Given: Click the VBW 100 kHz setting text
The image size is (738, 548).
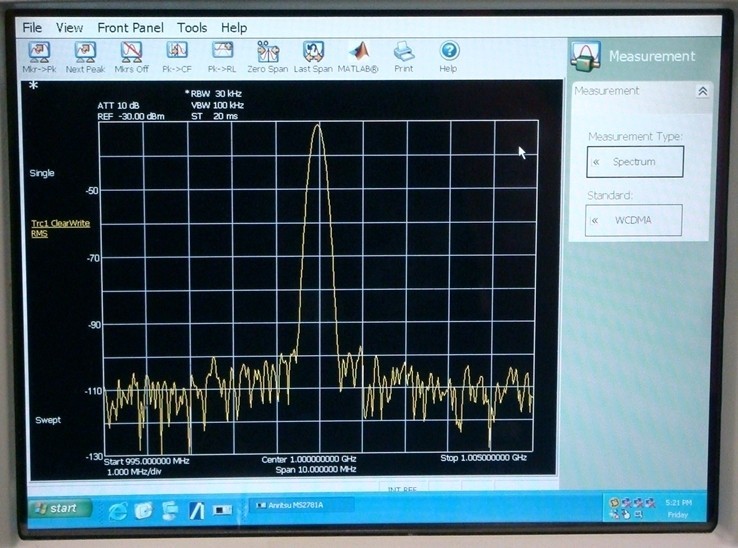Looking at the screenshot, I should click(217, 105).
